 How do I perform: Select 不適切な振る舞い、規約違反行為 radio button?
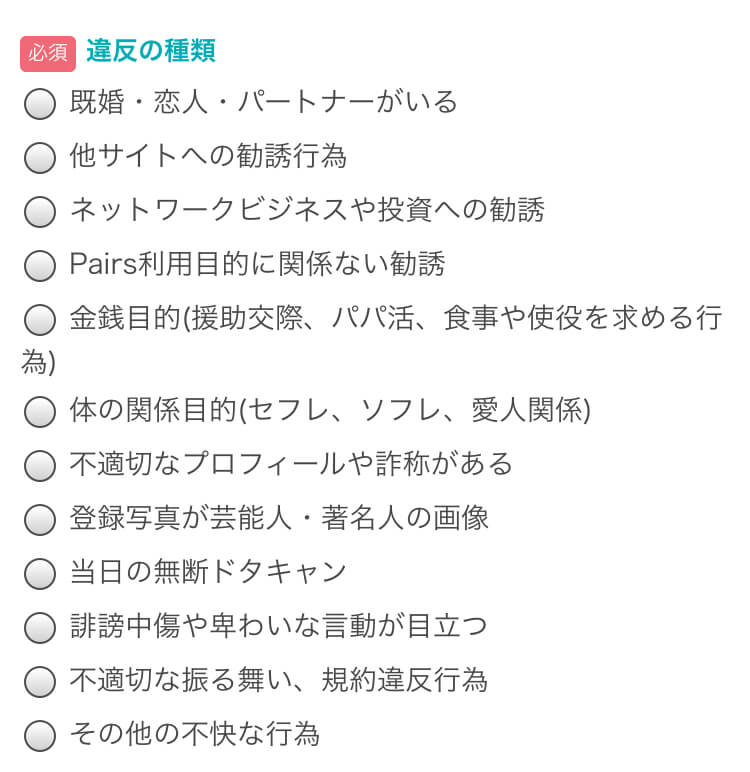39,682
